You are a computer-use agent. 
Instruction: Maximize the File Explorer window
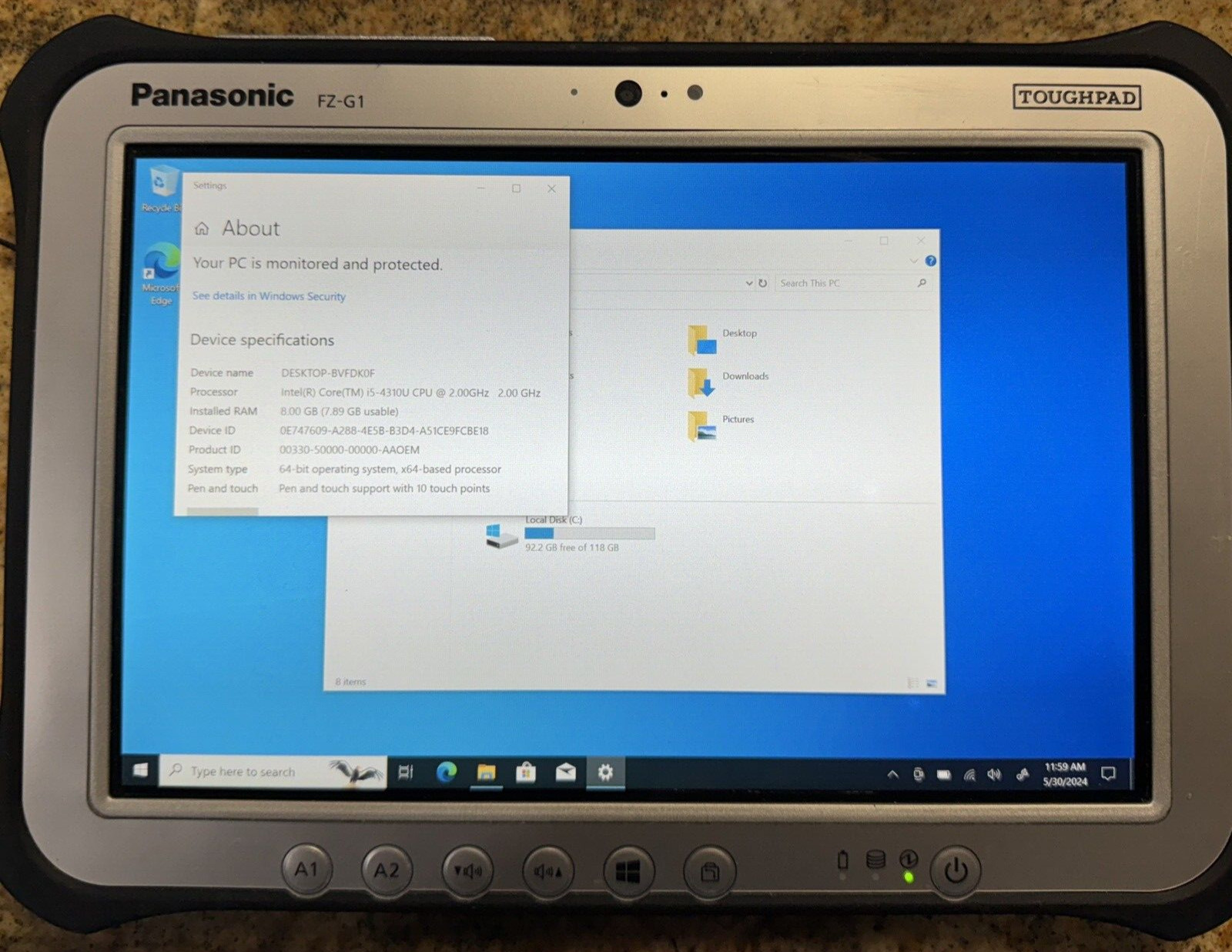(884, 241)
